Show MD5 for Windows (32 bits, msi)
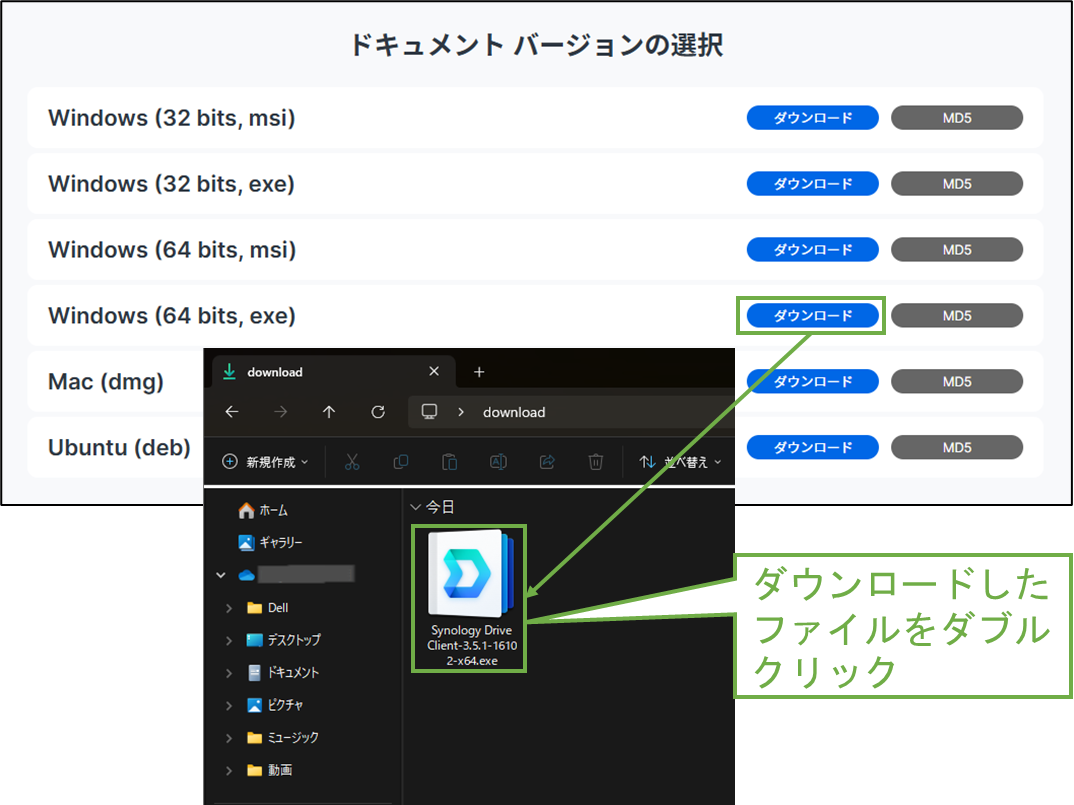This screenshot has height=805, width=1074. 957,118
